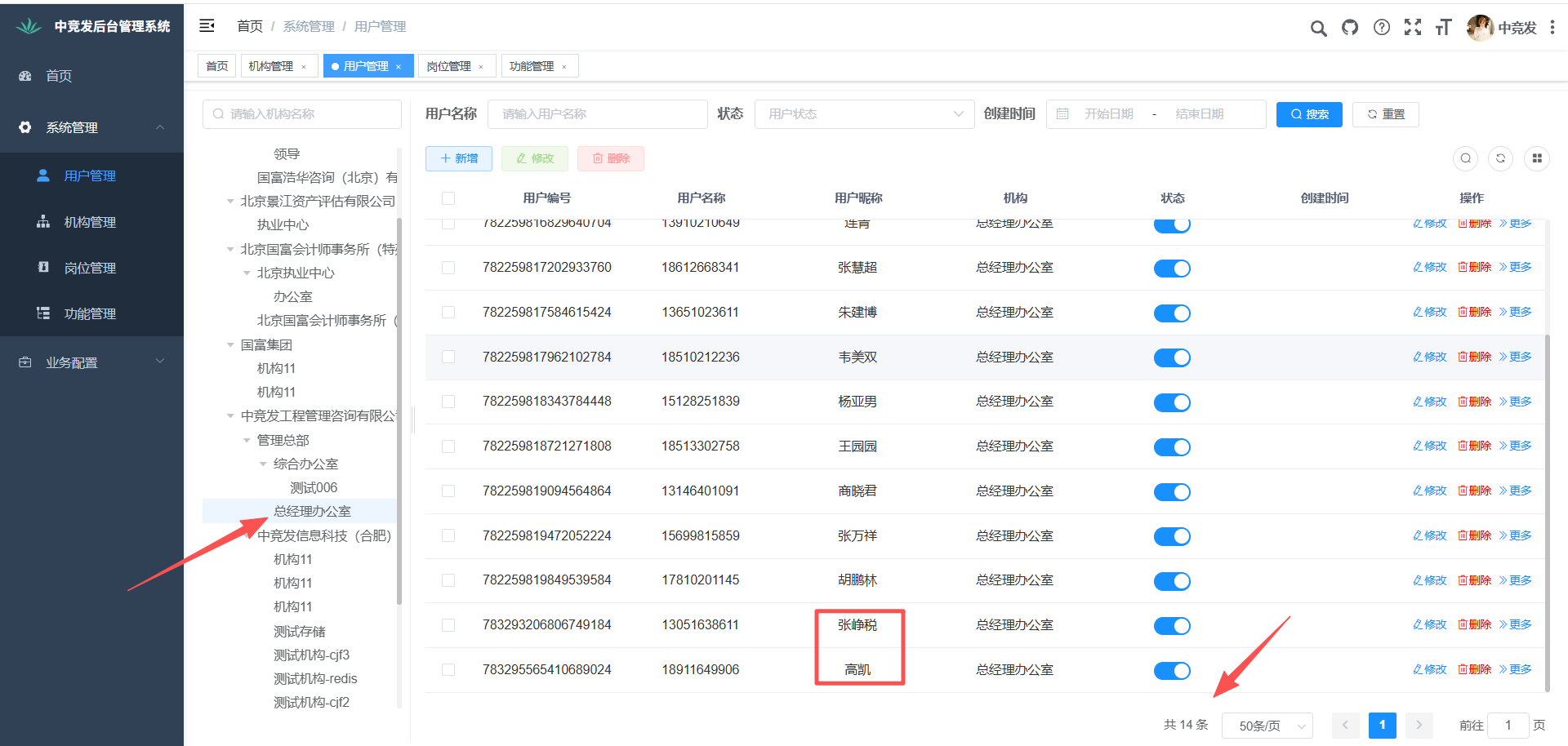The height and width of the screenshot is (746, 1568).
Task: Click the blue 搜索 search button
Action: coord(1309,114)
